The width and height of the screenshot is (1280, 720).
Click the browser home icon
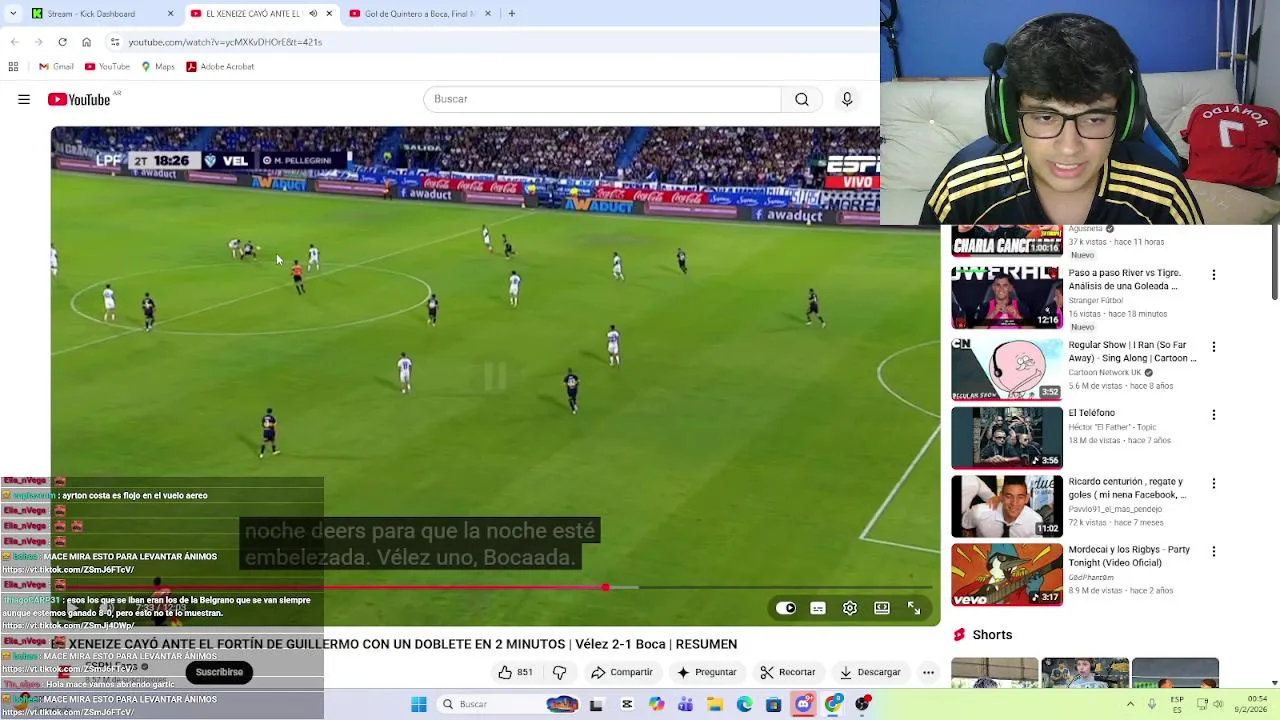tap(86, 42)
